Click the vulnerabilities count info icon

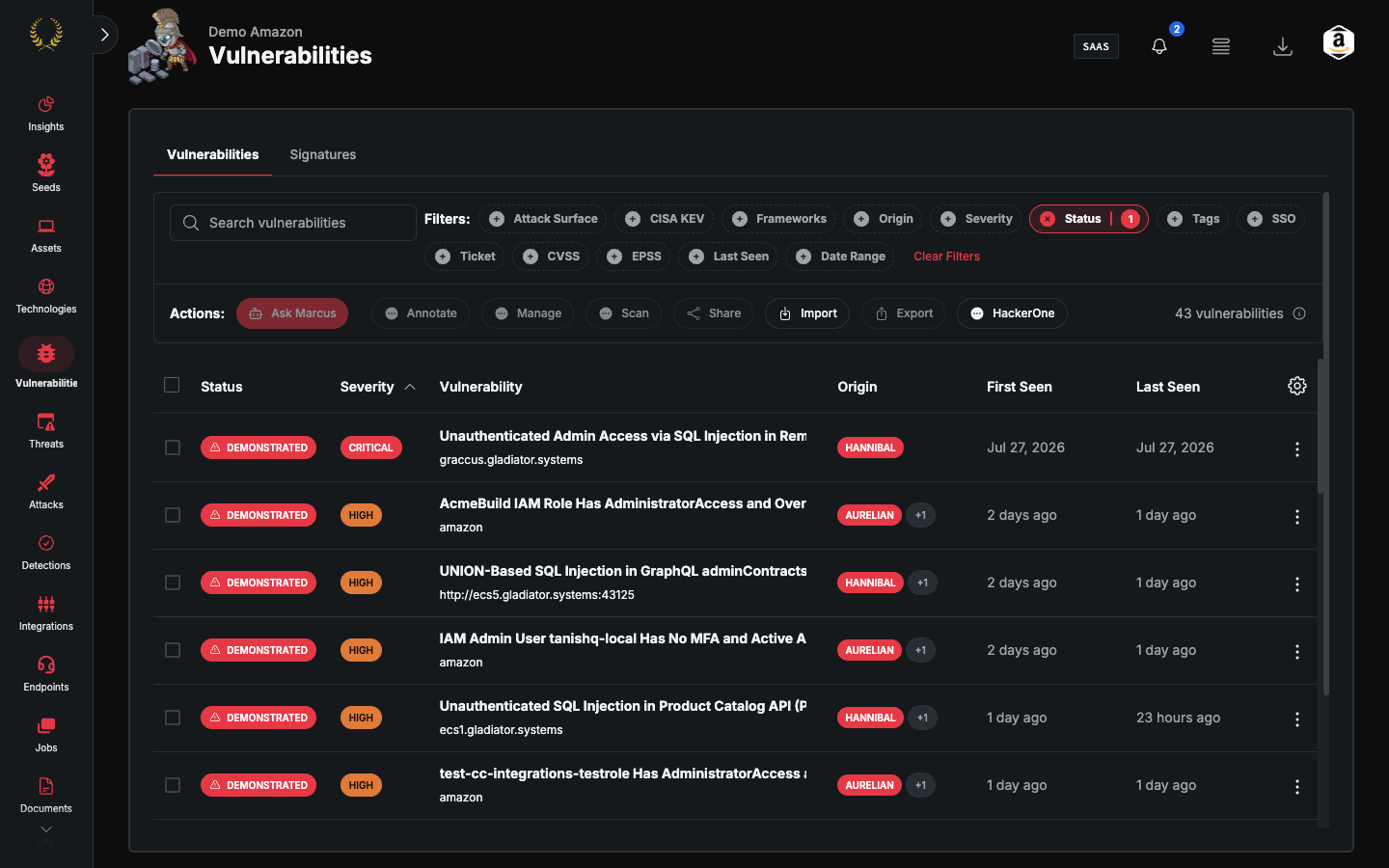[x=1299, y=313]
